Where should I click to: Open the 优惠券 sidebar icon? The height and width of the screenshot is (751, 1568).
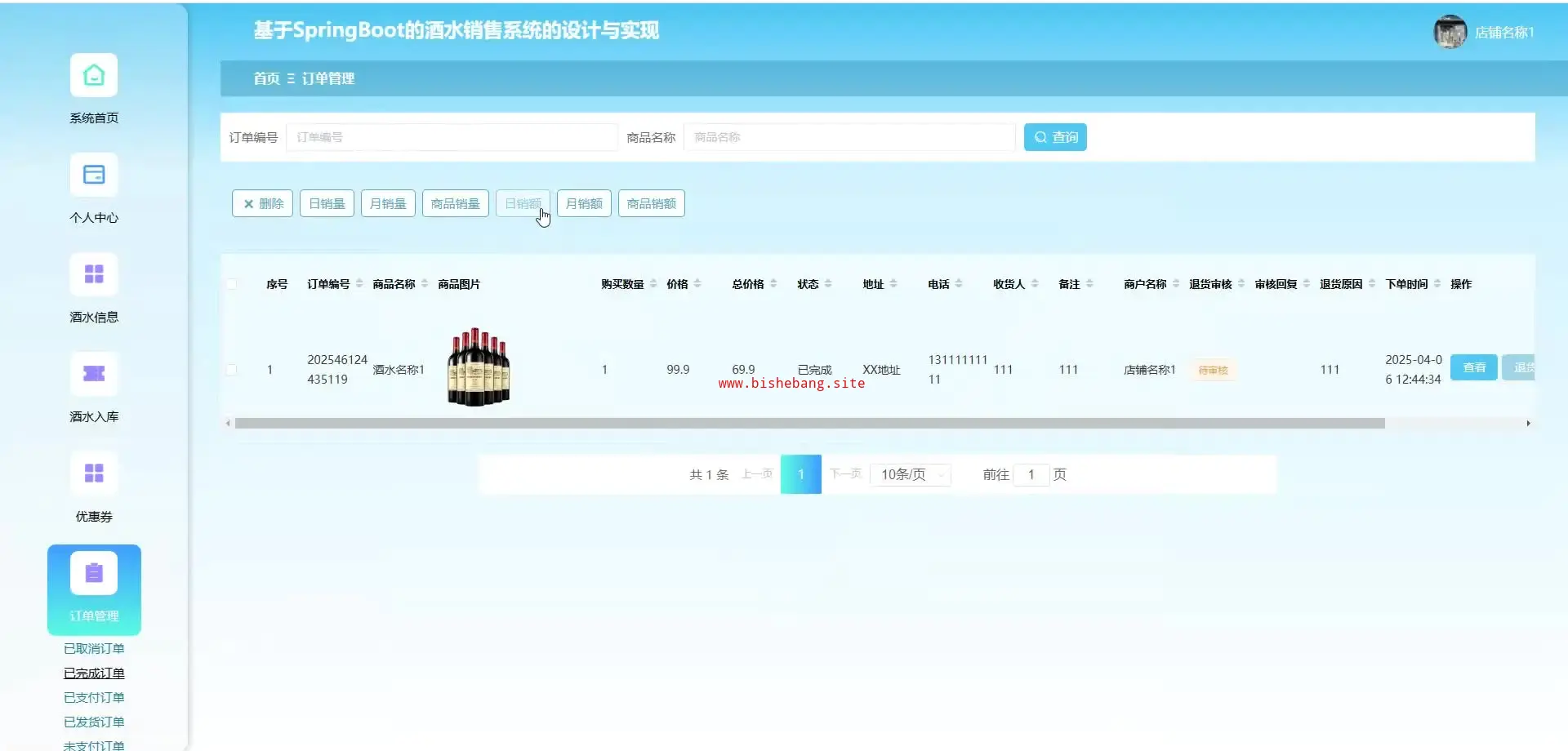click(94, 474)
